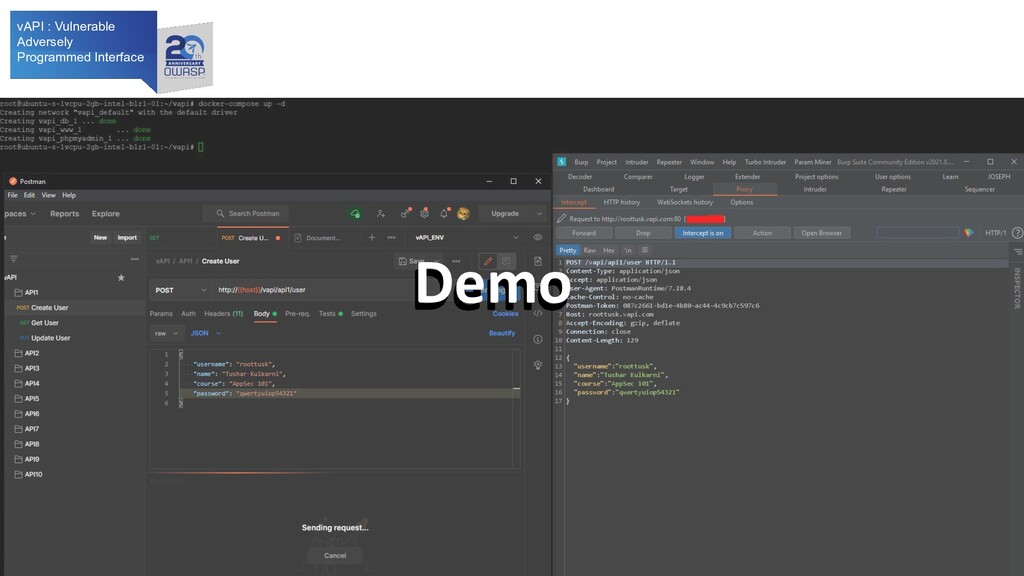Select the Update User request

point(50,338)
